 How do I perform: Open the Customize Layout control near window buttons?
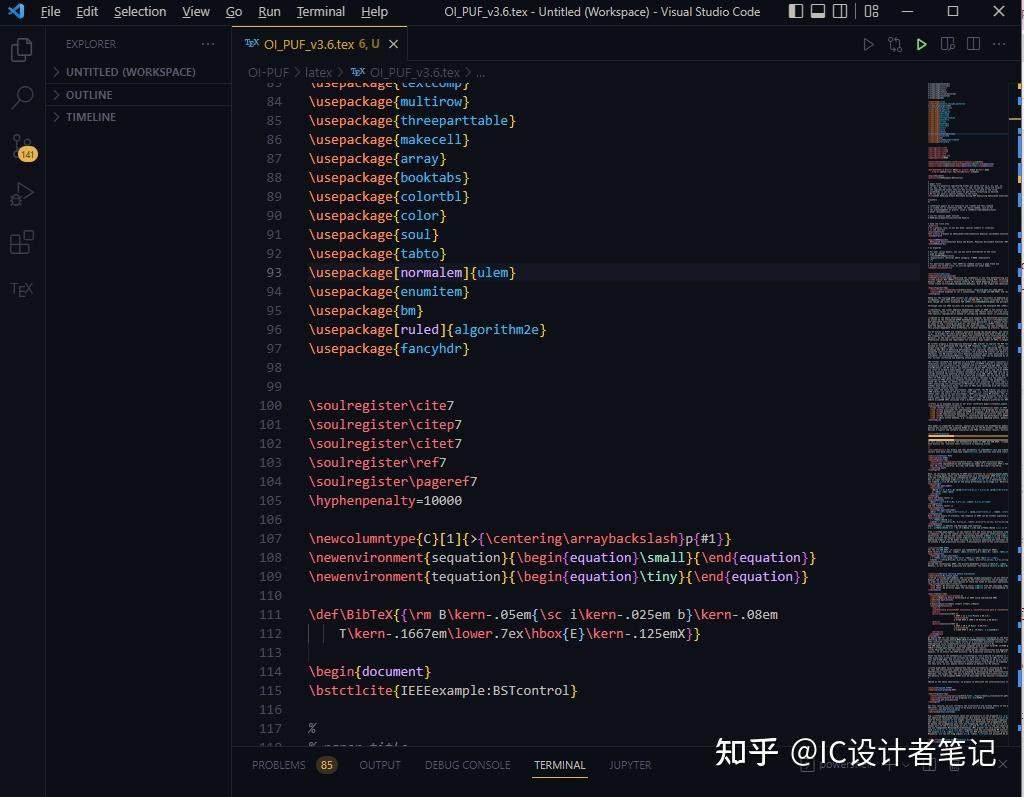point(871,11)
